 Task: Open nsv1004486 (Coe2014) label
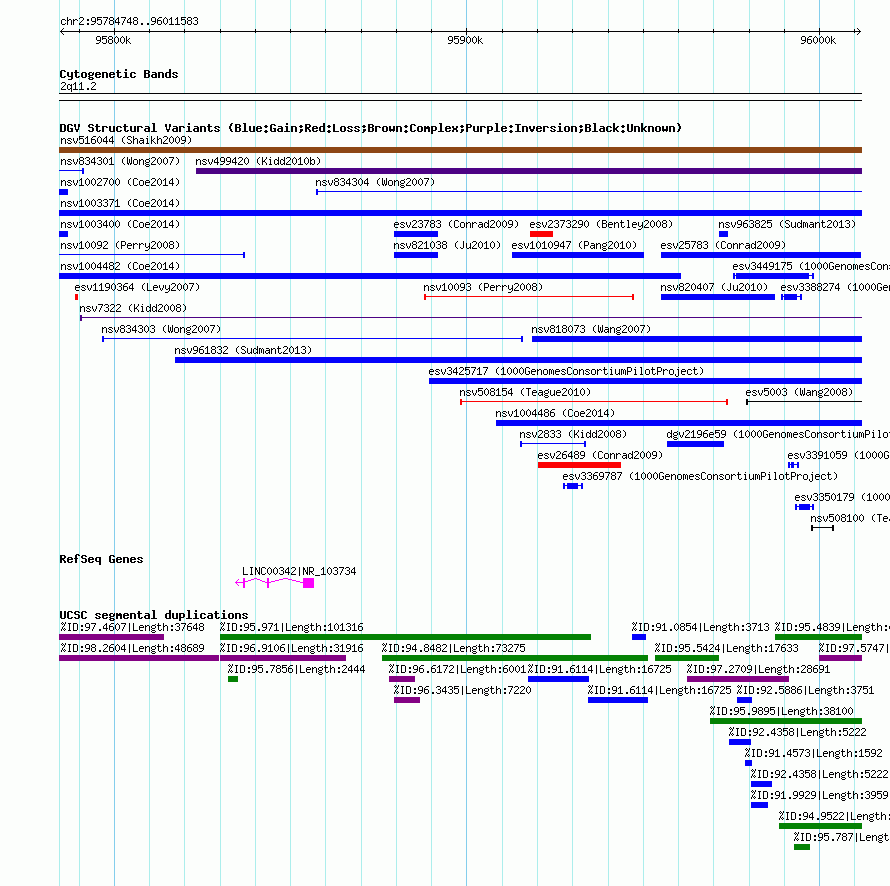click(x=555, y=413)
